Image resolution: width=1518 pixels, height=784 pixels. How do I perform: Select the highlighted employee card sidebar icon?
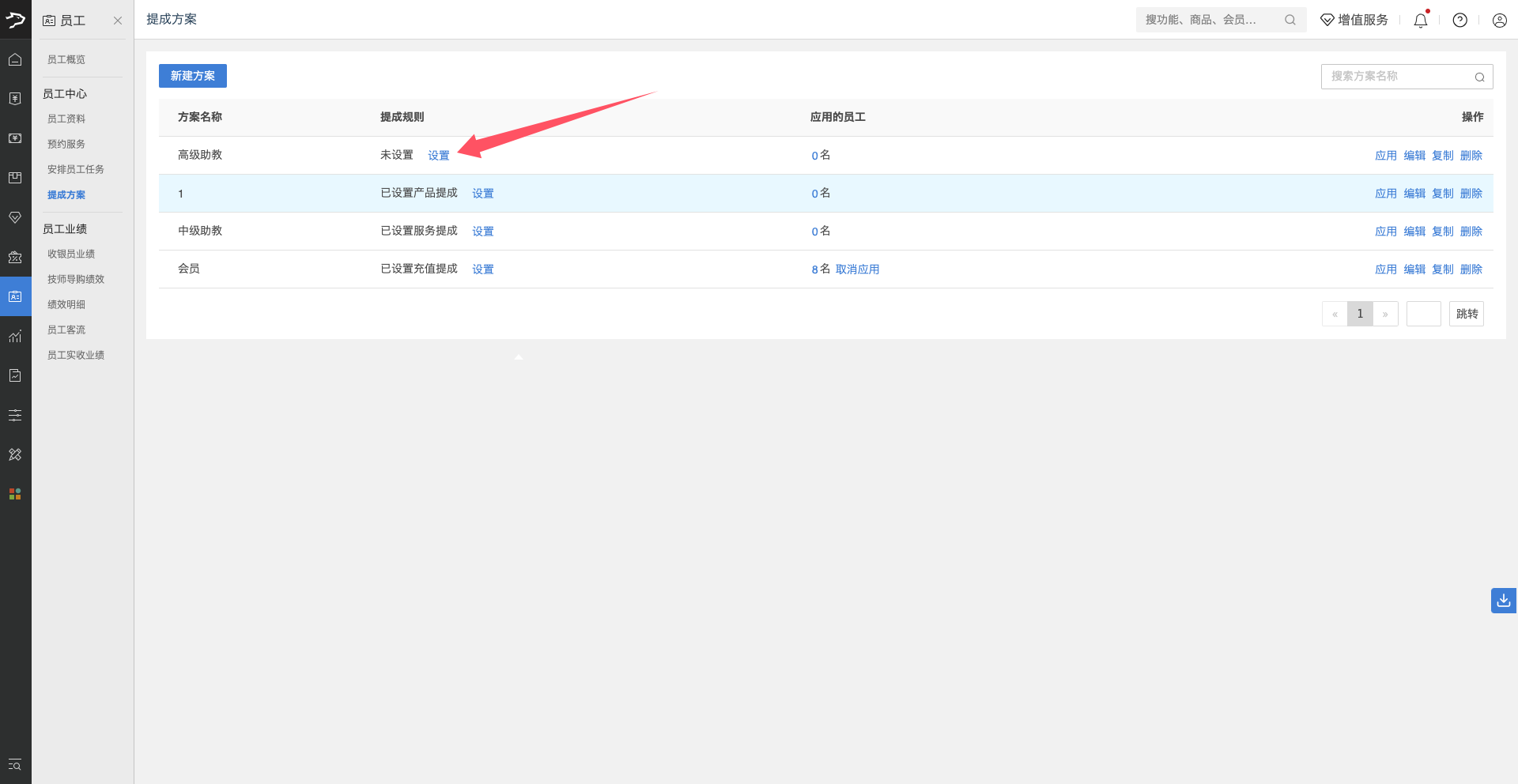15,296
